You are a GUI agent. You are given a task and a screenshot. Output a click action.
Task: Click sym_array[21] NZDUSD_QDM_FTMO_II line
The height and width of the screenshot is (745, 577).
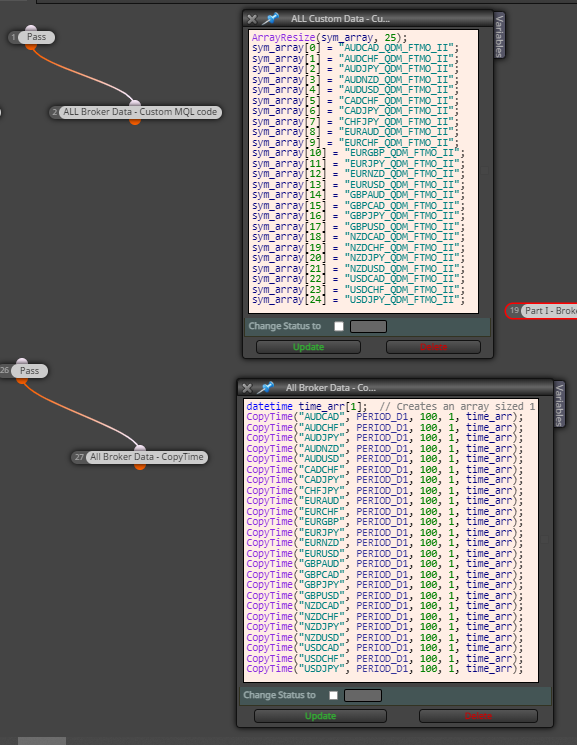click(x=358, y=268)
